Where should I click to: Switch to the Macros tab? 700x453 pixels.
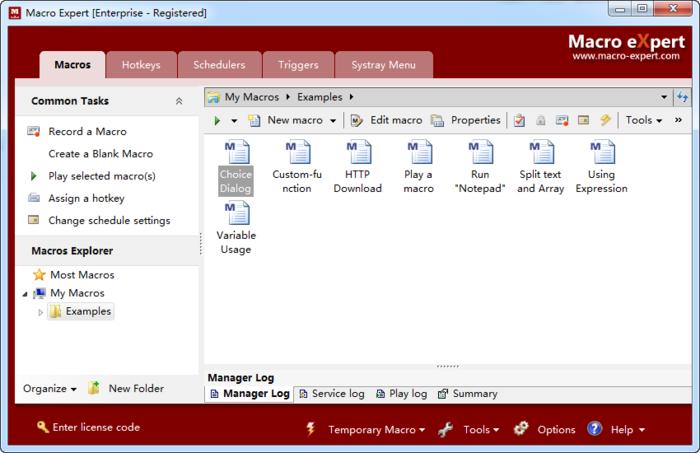72,65
